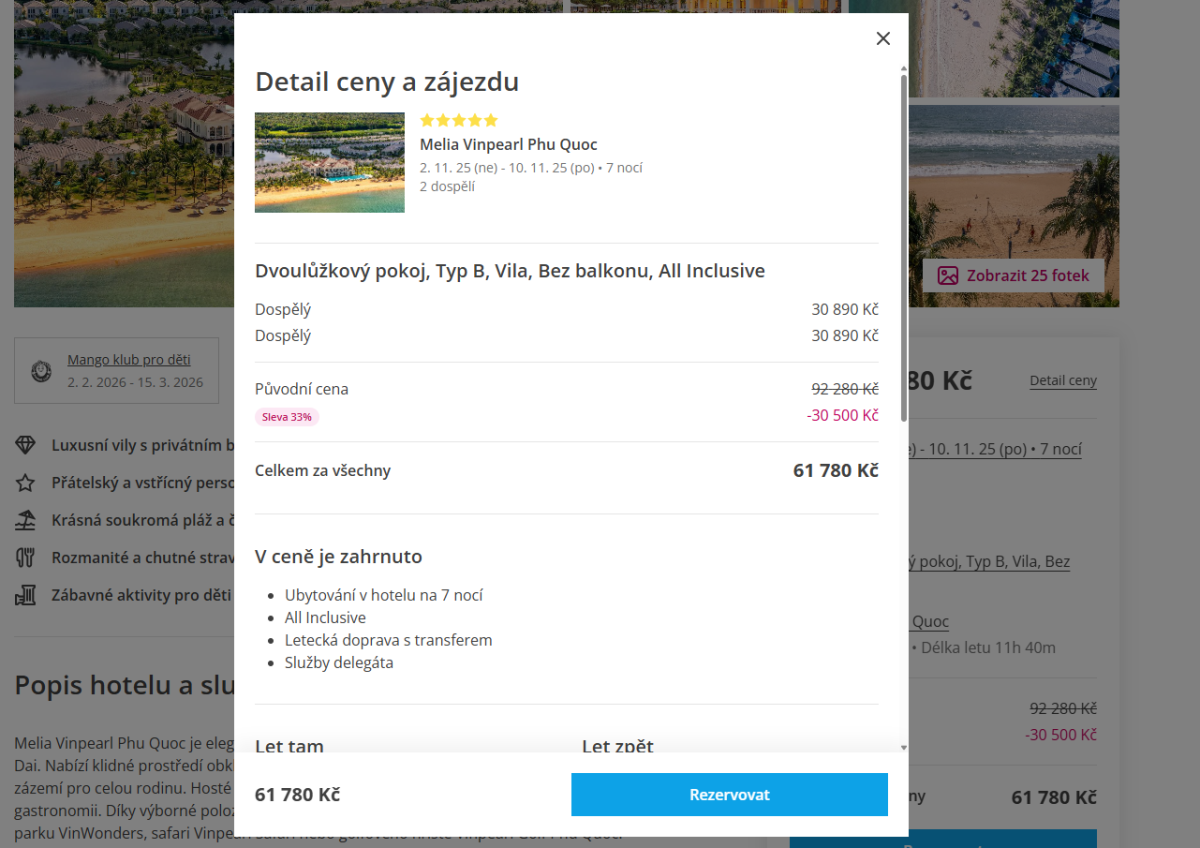Image resolution: width=1200 pixels, height=848 pixels.
Task: Click the Melia Vinpearl hotel thumbnail
Action: click(x=330, y=162)
